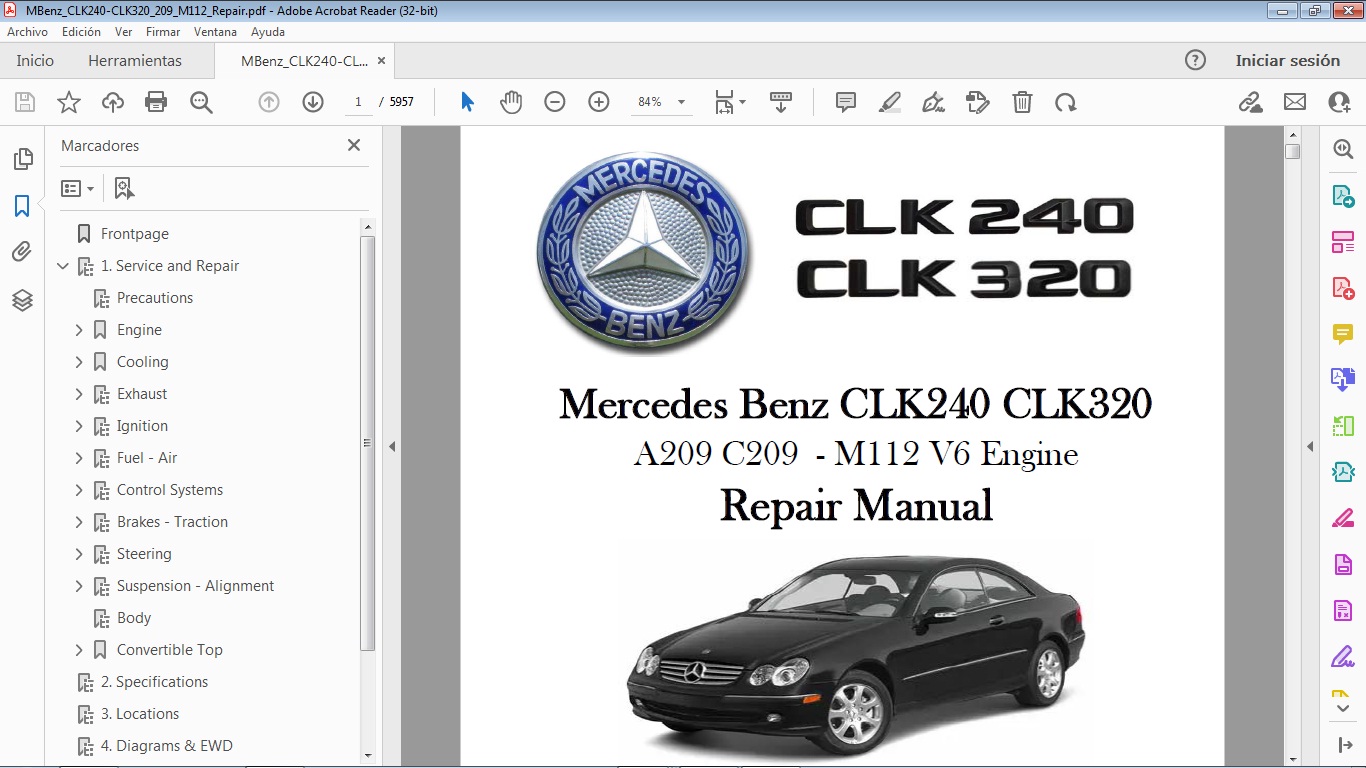Collapse the expanded Service and Repair bookmark
This screenshot has height=768, width=1366.
(x=63, y=266)
